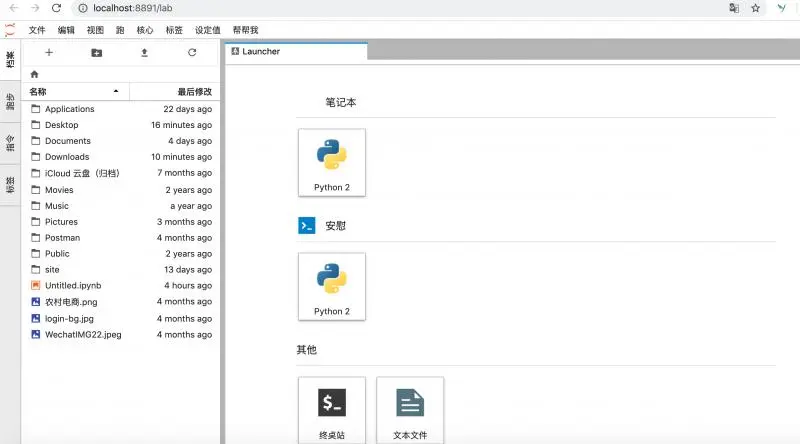Select the Public folder
Screen dimensions: 800x444
pos(121,253)
